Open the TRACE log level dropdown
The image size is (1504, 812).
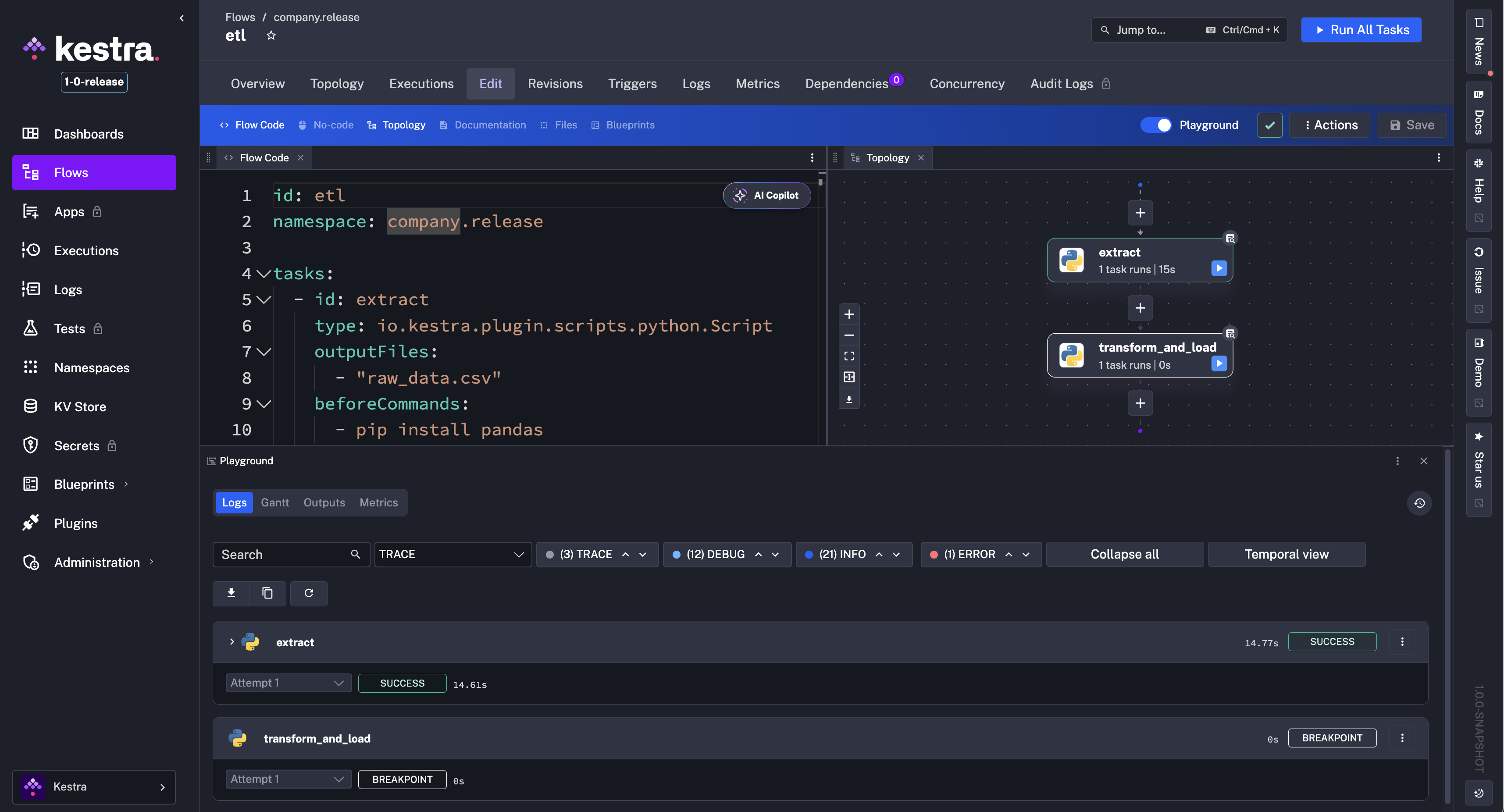(453, 554)
